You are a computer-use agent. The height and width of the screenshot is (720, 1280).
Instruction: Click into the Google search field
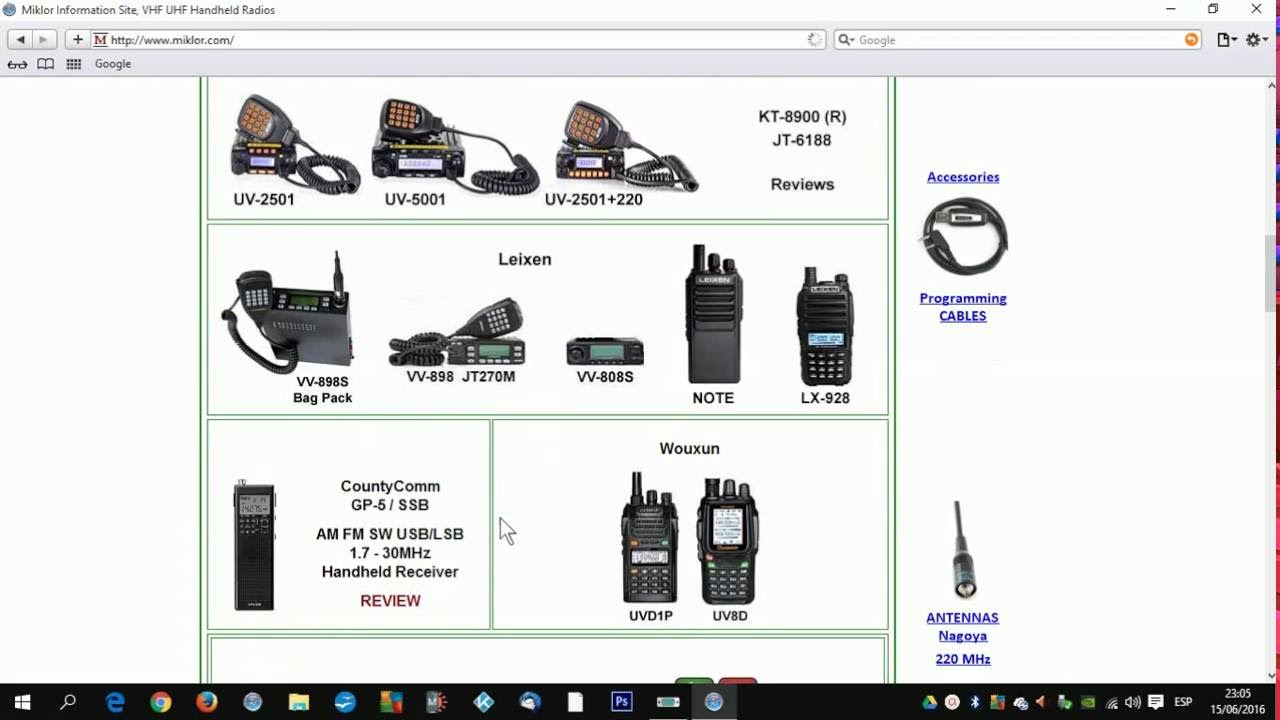pos(1020,40)
